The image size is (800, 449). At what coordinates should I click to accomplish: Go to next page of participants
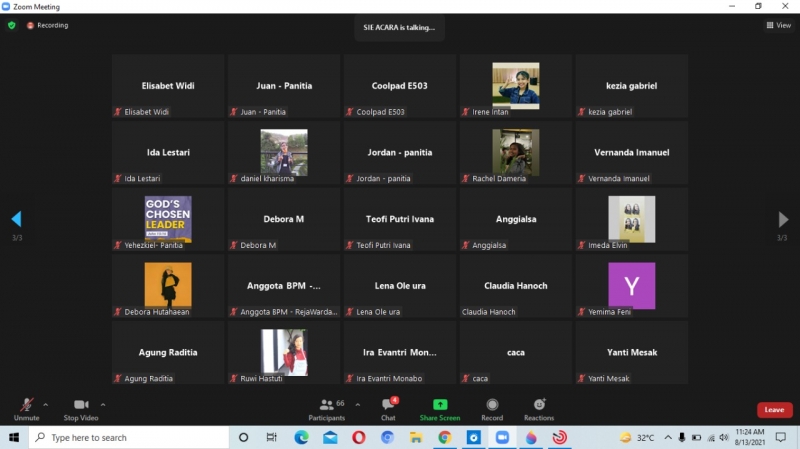pos(783,220)
